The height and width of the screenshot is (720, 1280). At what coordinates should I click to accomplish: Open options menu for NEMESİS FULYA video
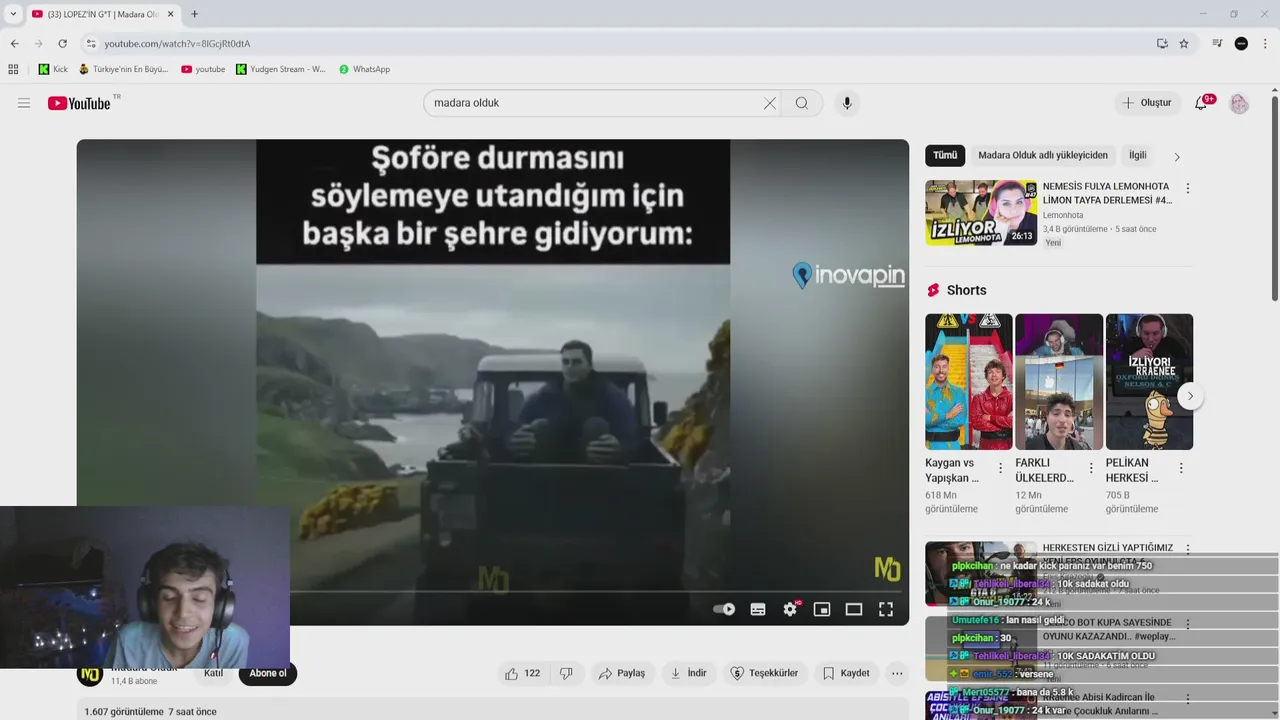pos(1188,188)
